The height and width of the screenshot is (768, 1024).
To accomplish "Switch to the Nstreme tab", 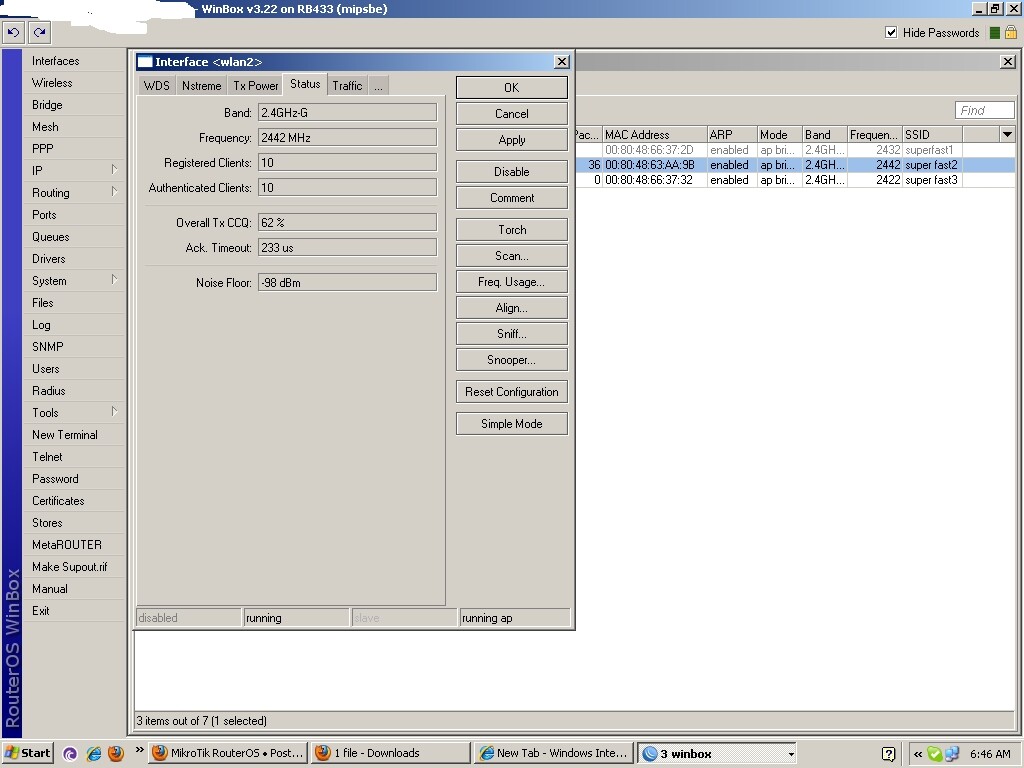I will (x=201, y=86).
